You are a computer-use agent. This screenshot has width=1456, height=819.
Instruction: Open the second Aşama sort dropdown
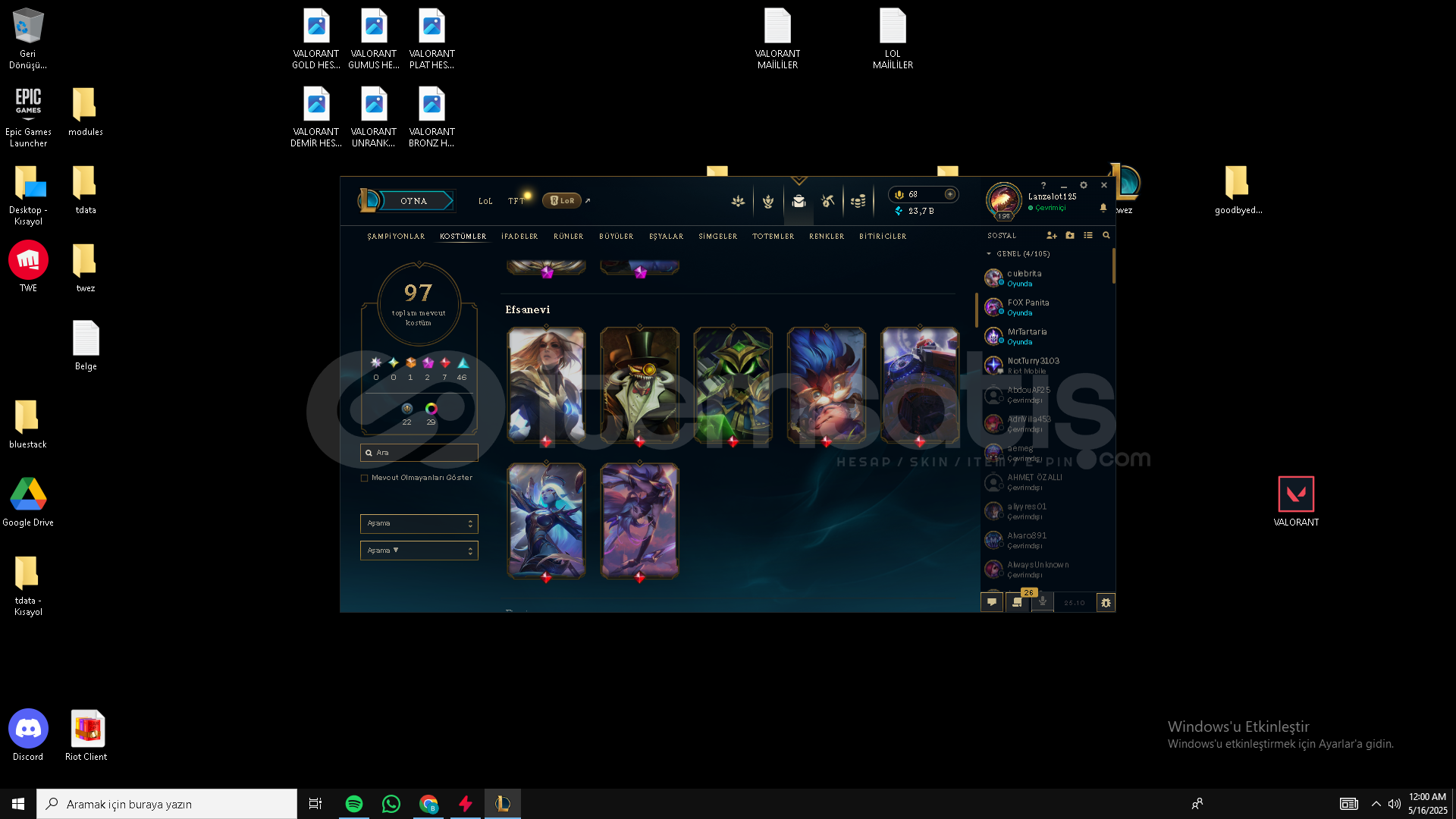point(419,551)
